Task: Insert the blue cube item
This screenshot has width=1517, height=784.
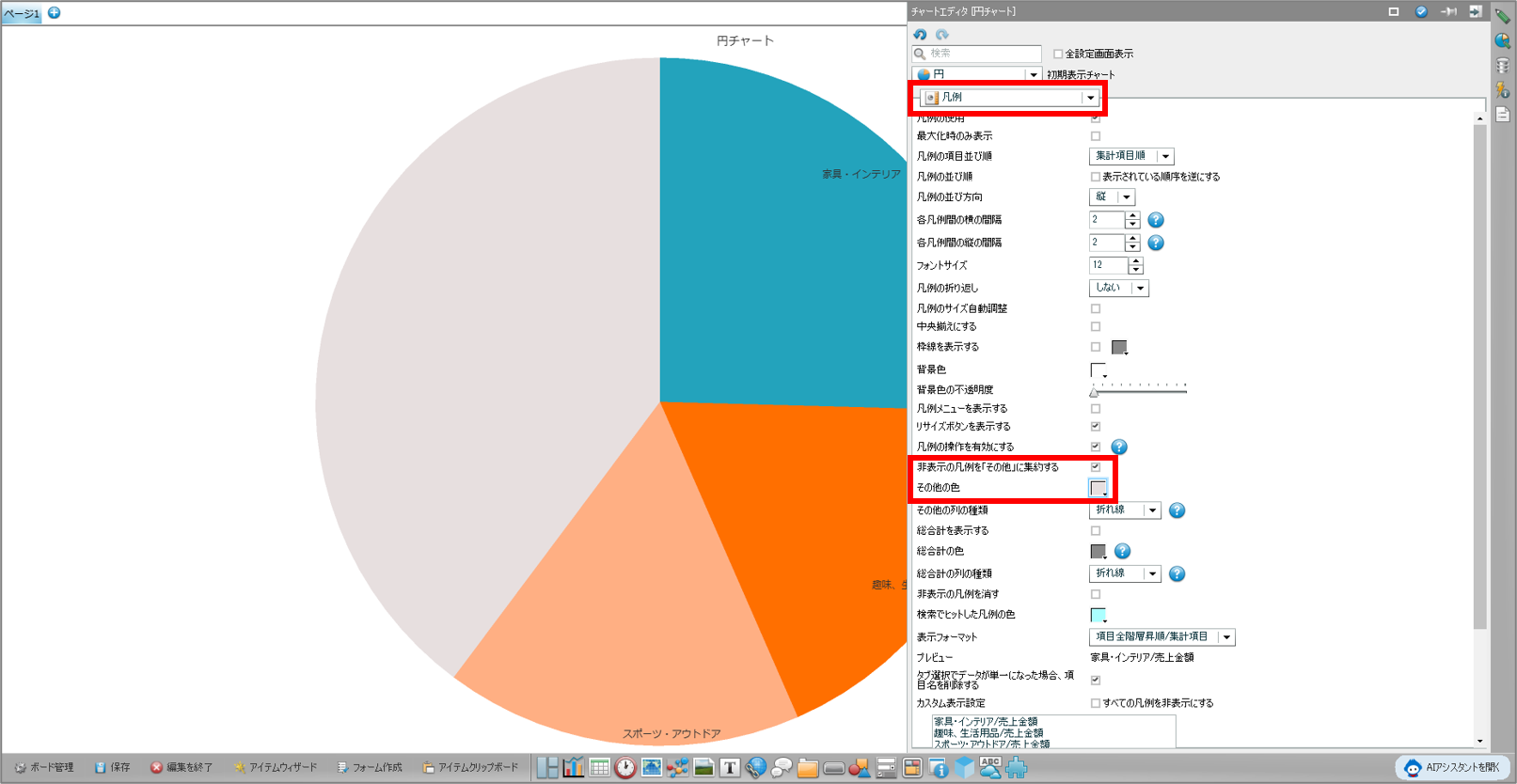Action: click(964, 768)
